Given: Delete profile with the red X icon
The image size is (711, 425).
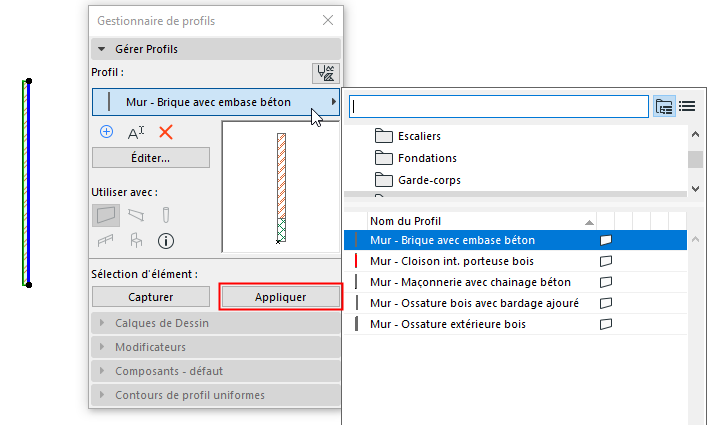Looking at the screenshot, I should (x=166, y=132).
